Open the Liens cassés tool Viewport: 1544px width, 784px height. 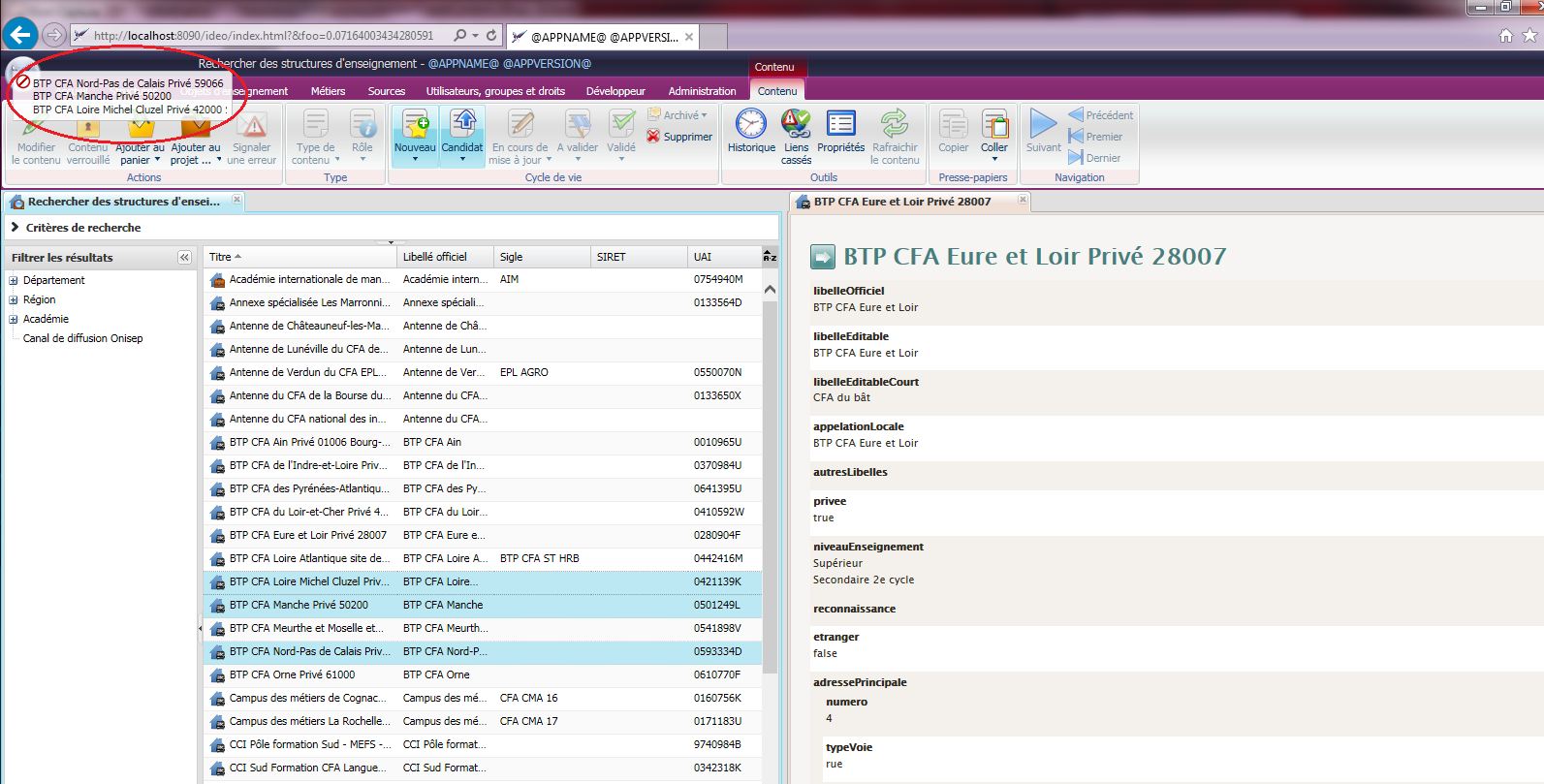pyautogui.click(x=796, y=124)
